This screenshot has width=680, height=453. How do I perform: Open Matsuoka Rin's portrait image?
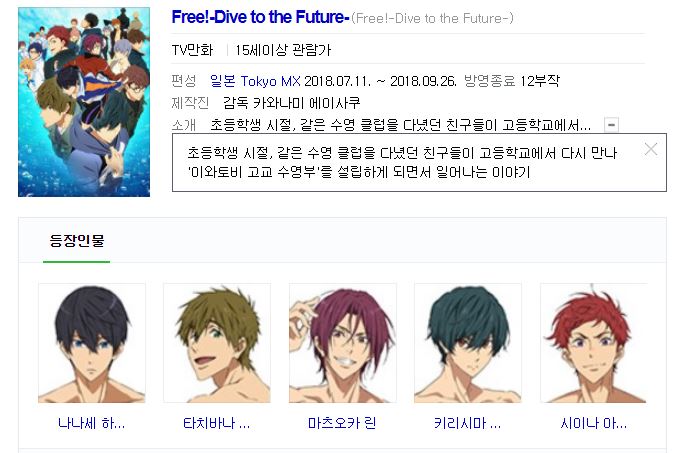[343, 343]
